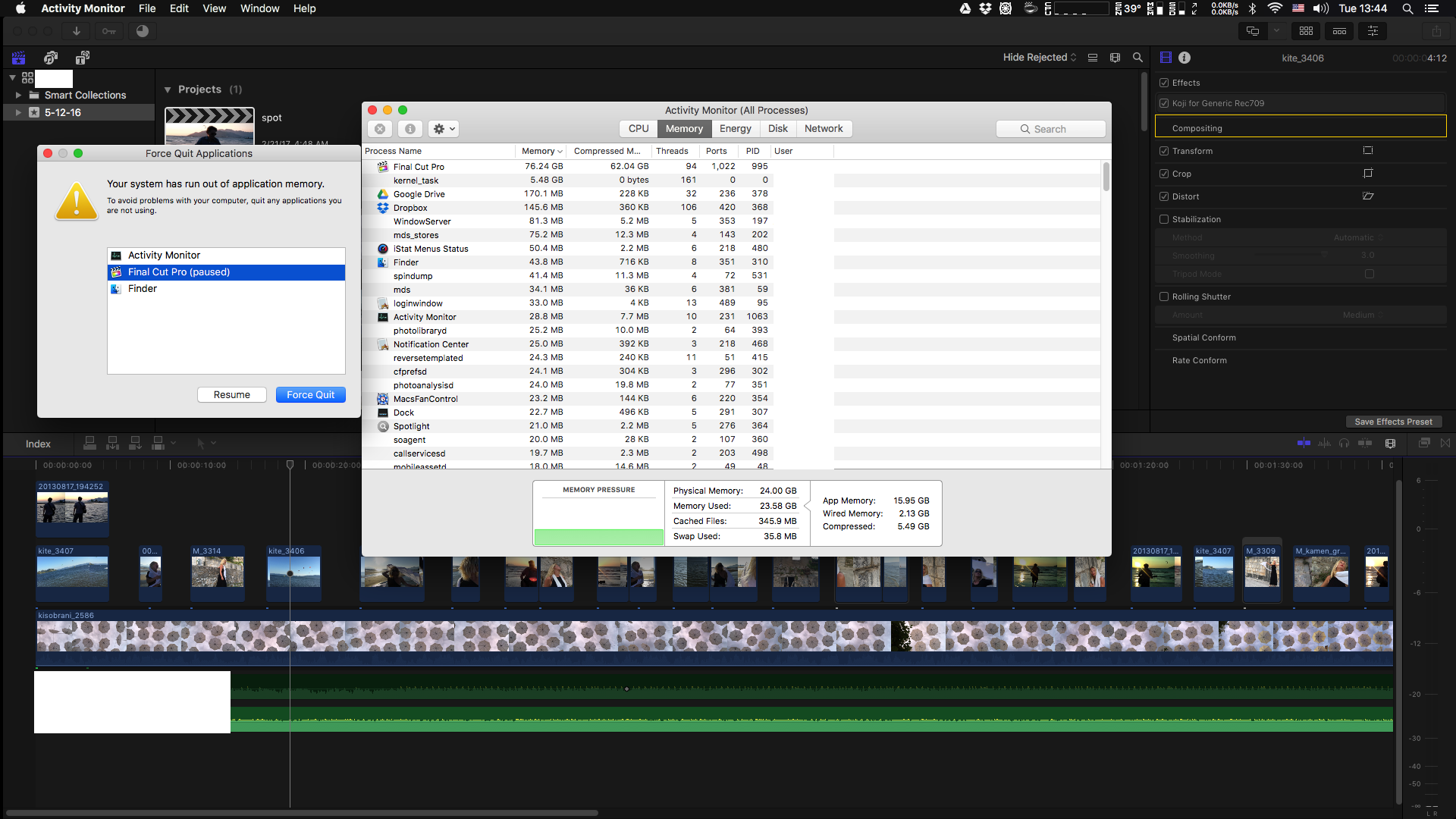This screenshot has height=819, width=1456.
Task: Switch to the Network tab
Action: click(x=824, y=129)
